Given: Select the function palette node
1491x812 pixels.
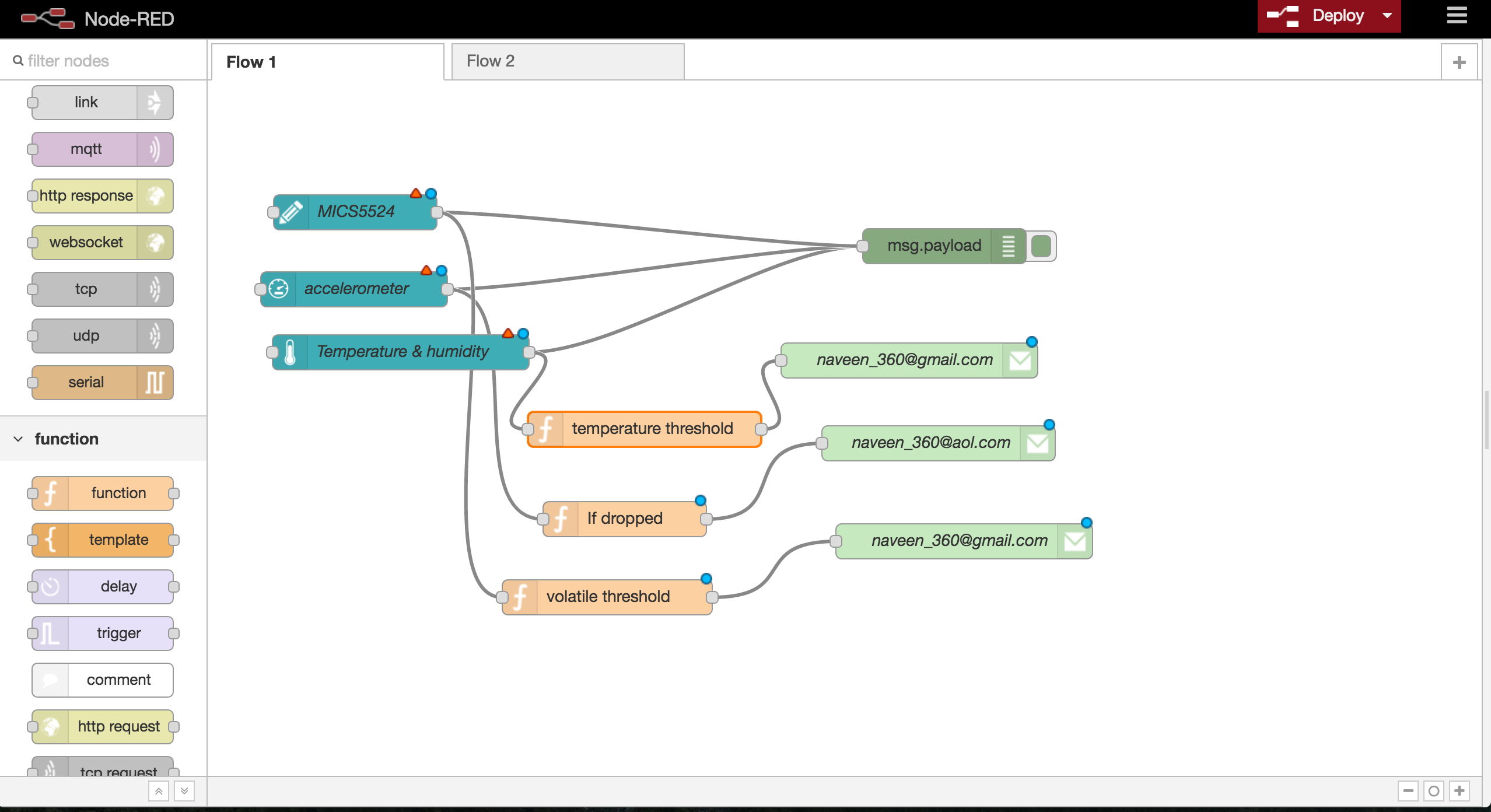Looking at the screenshot, I should click(x=103, y=493).
